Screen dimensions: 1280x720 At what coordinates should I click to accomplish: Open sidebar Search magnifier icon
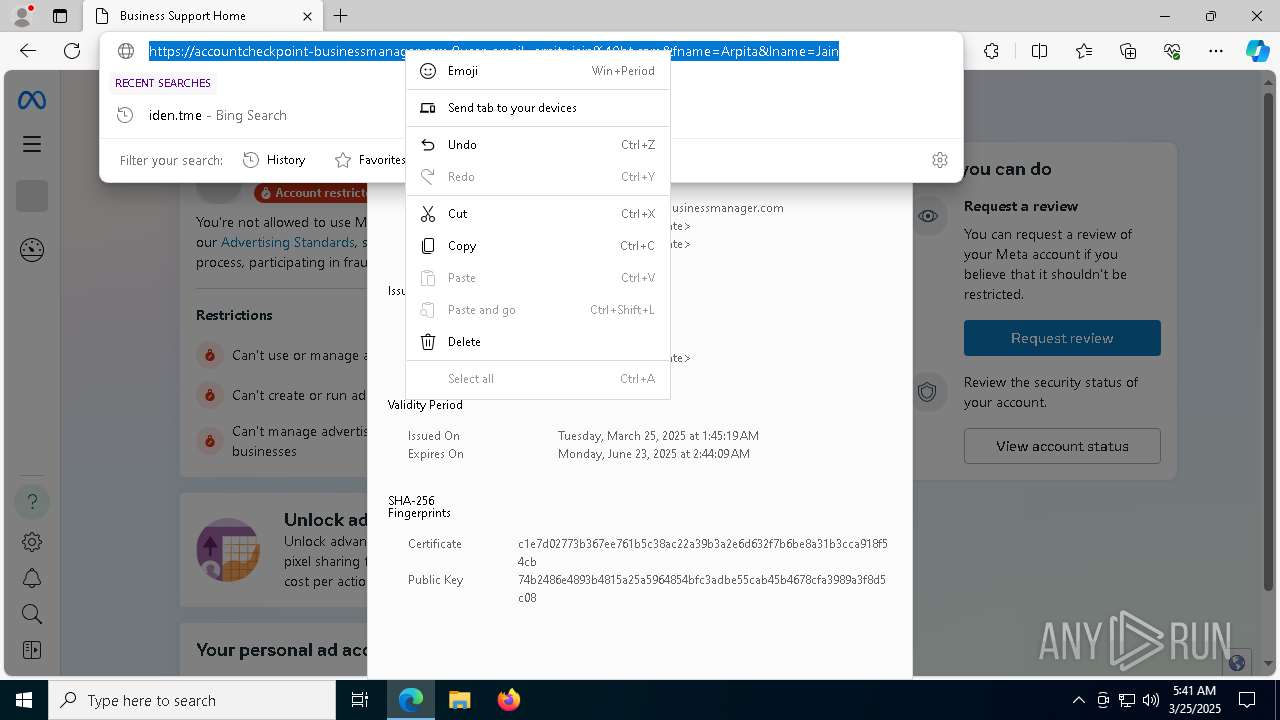(32, 614)
